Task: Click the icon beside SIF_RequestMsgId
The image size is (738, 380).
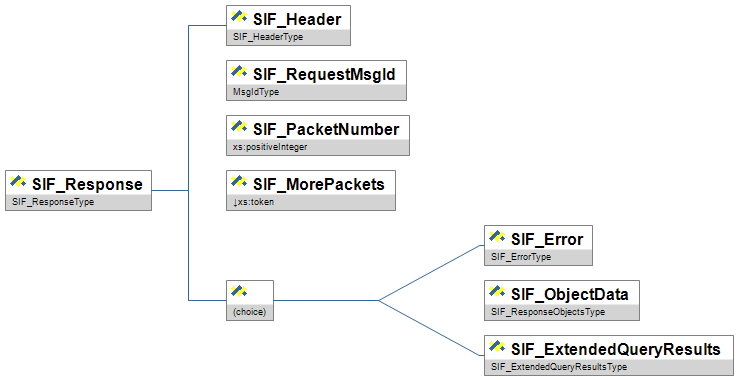Action: tap(239, 73)
